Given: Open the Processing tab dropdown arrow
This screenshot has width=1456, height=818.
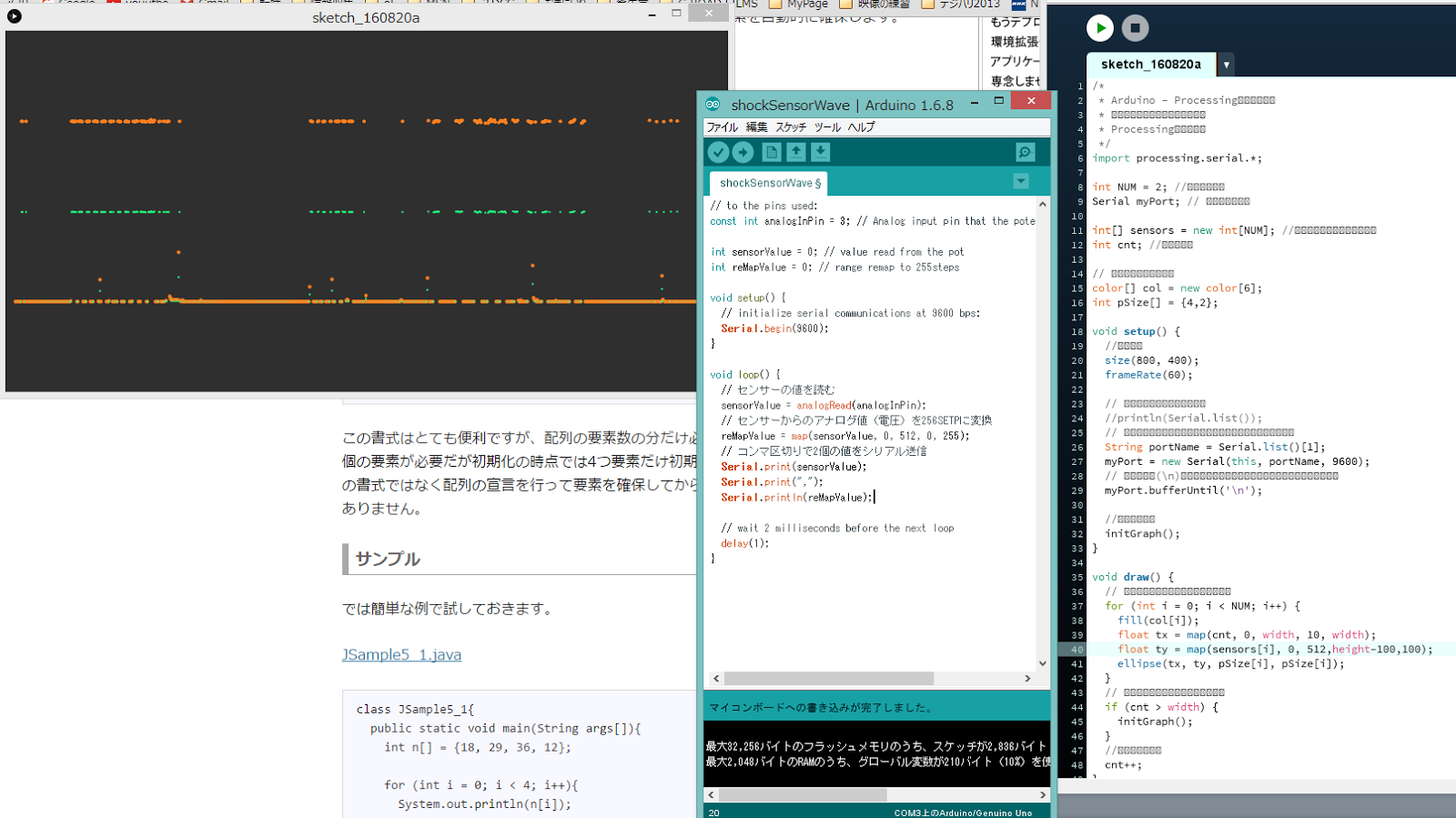Looking at the screenshot, I should click(x=1227, y=65).
